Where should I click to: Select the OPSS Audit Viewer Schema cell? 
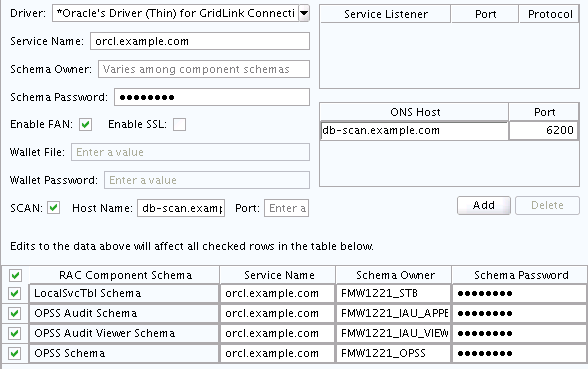[124, 333]
